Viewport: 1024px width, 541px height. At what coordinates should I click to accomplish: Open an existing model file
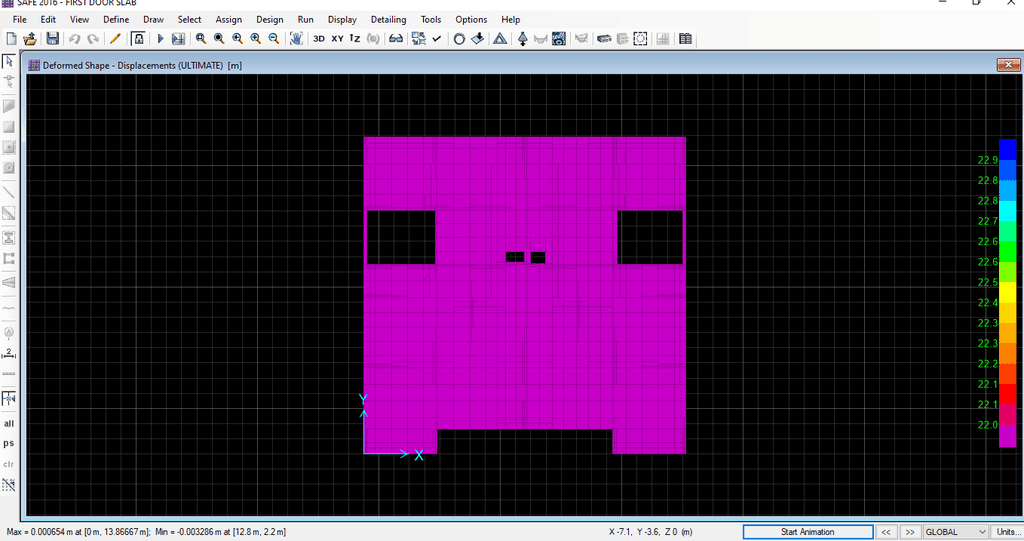click(x=30, y=39)
